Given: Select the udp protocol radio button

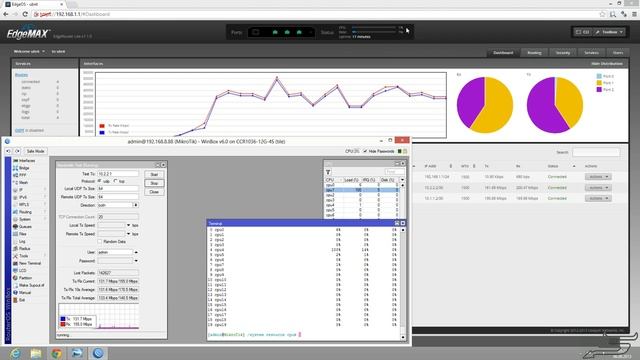Looking at the screenshot, I should point(100,181).
